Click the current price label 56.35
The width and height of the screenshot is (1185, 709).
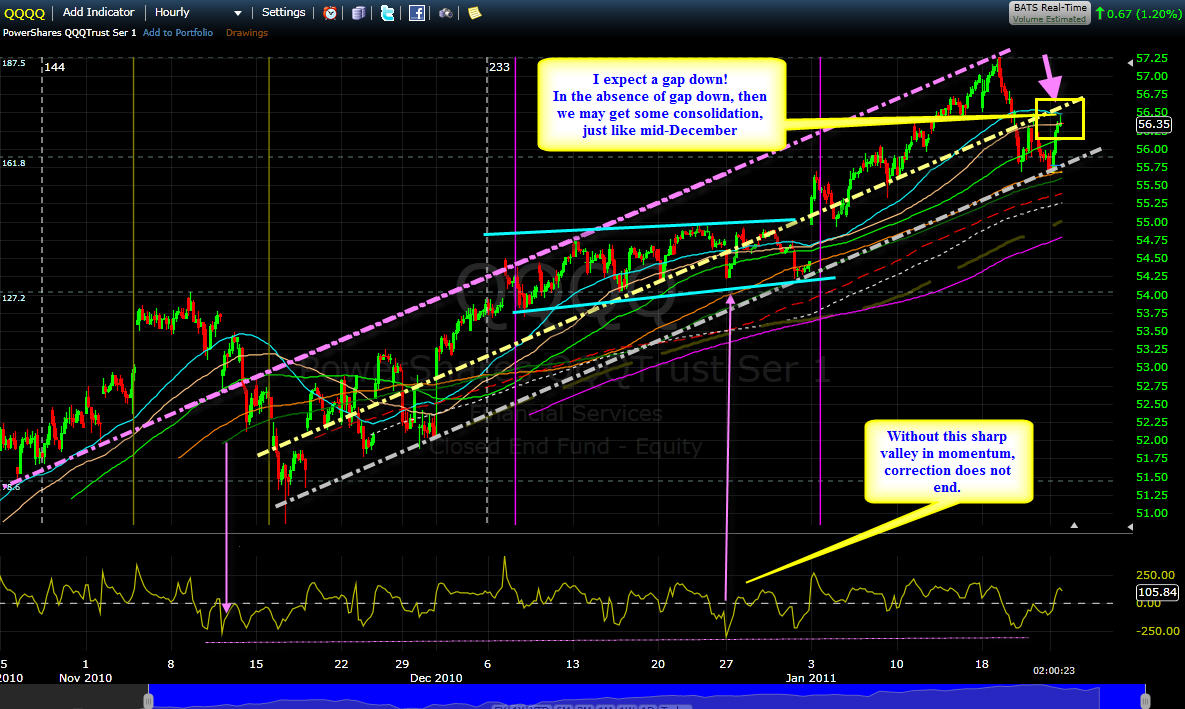1154,125
